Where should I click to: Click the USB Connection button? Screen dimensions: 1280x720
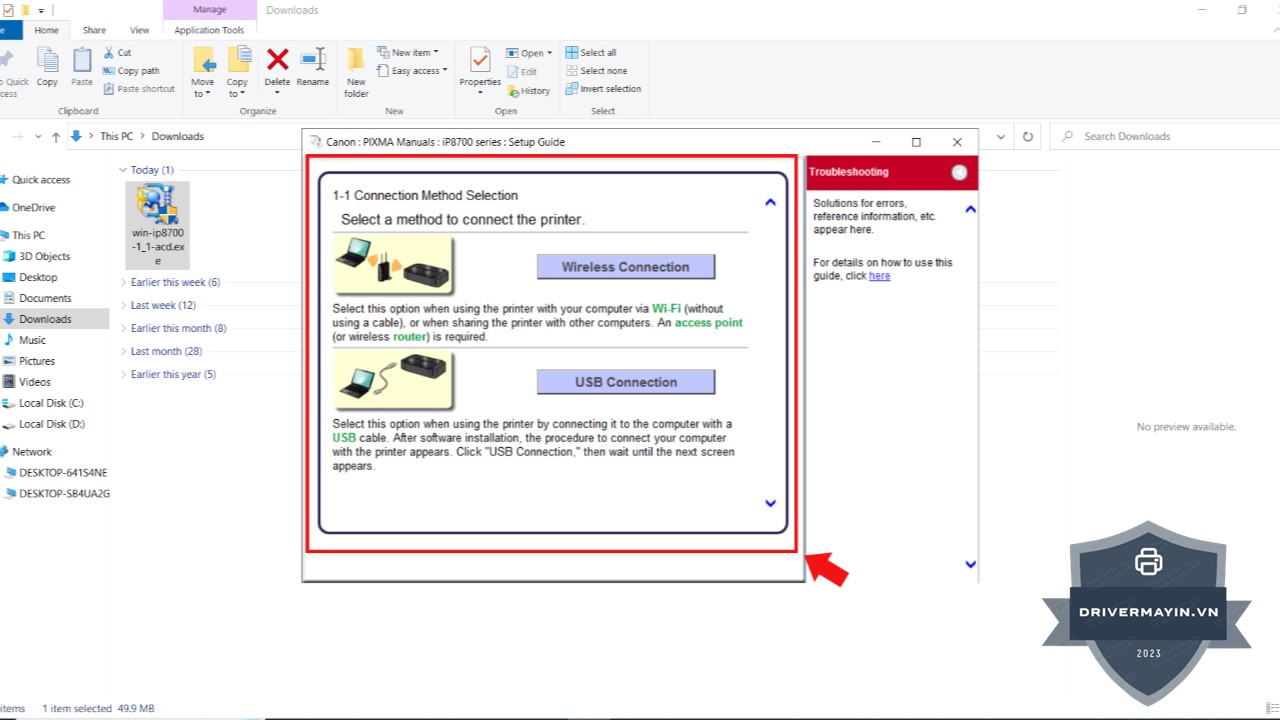pos(625,382)
